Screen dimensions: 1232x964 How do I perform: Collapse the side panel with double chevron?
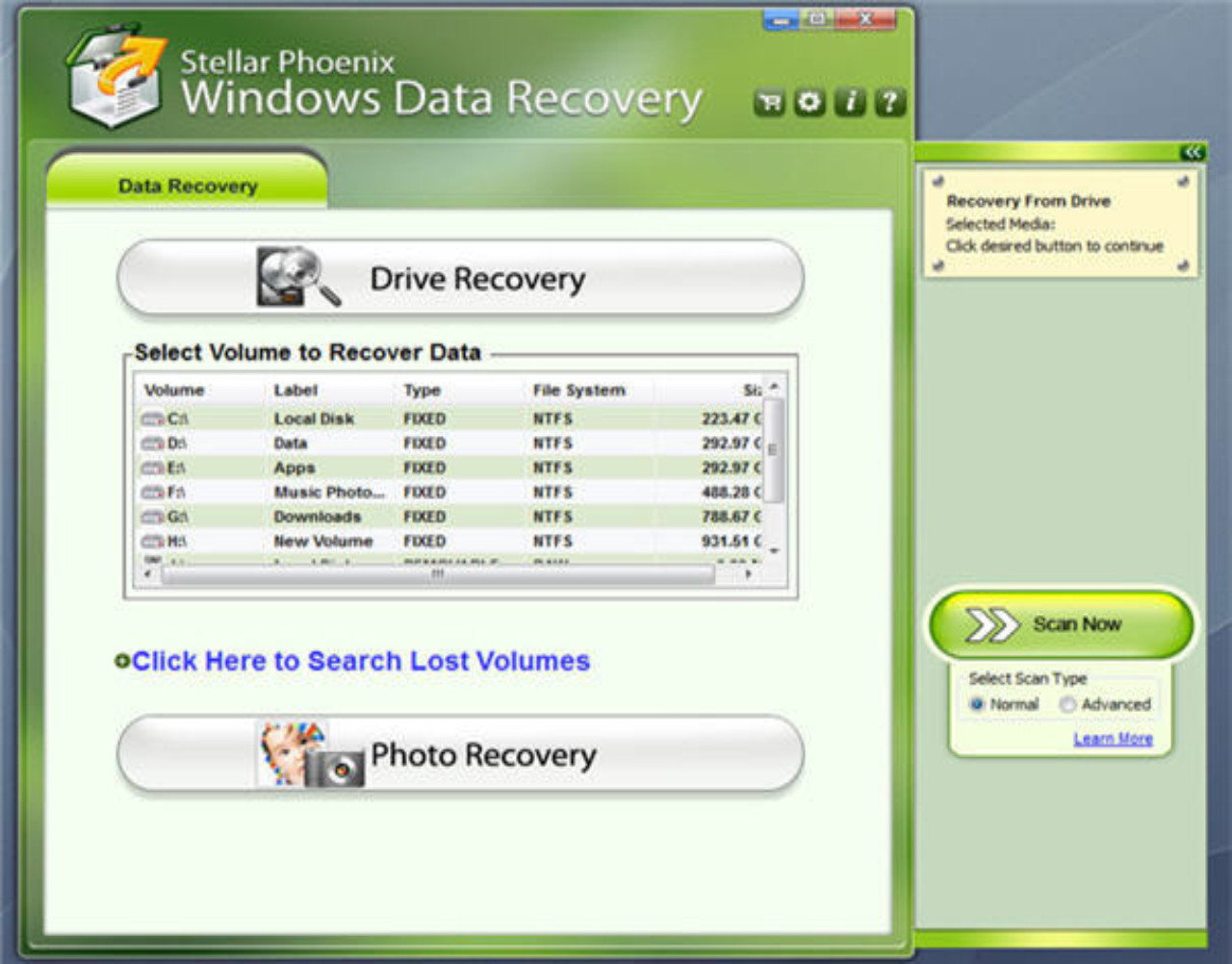point(1192,152)
